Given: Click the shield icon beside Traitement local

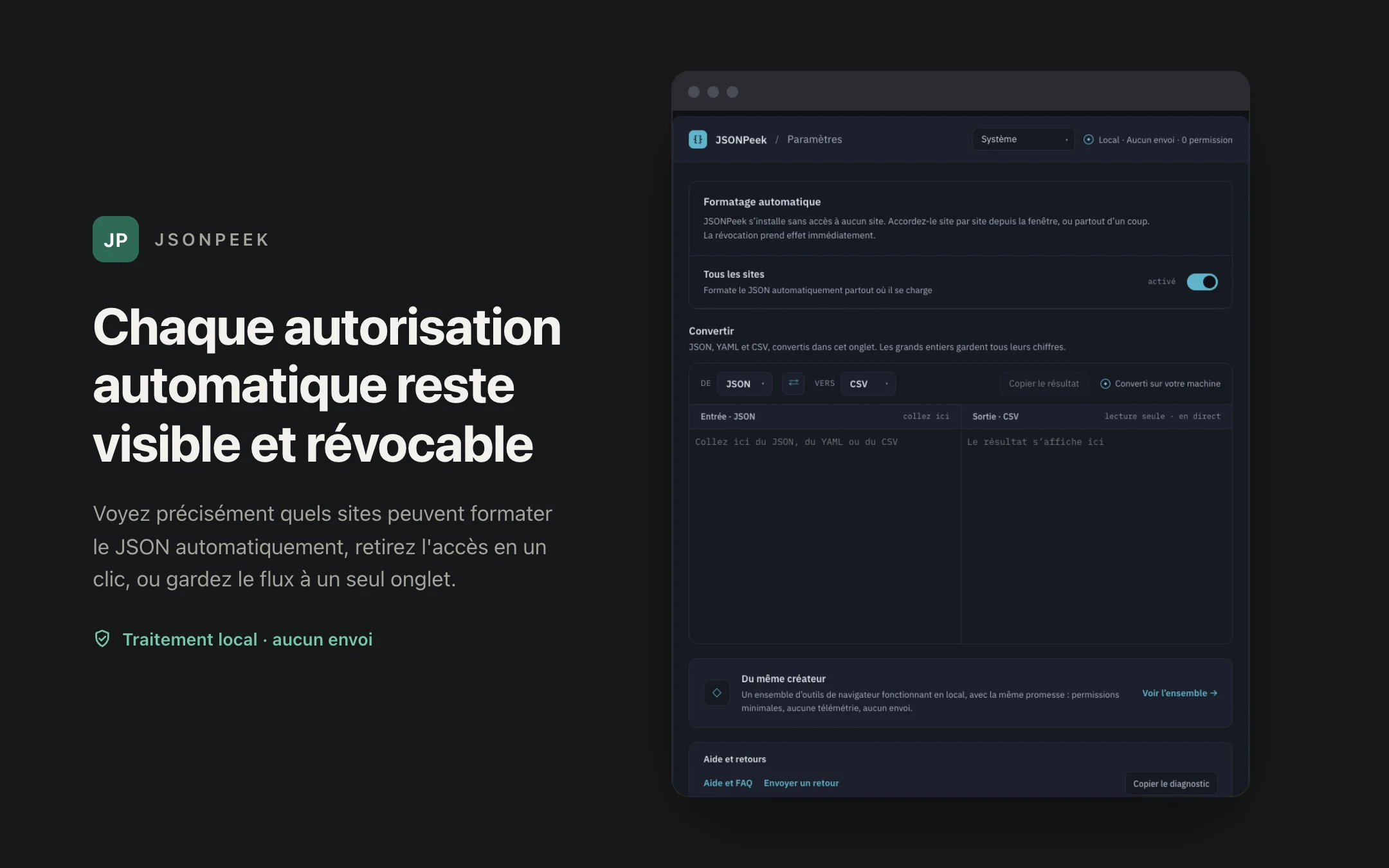Looking at the screenshot, I should tap(102, 638).
